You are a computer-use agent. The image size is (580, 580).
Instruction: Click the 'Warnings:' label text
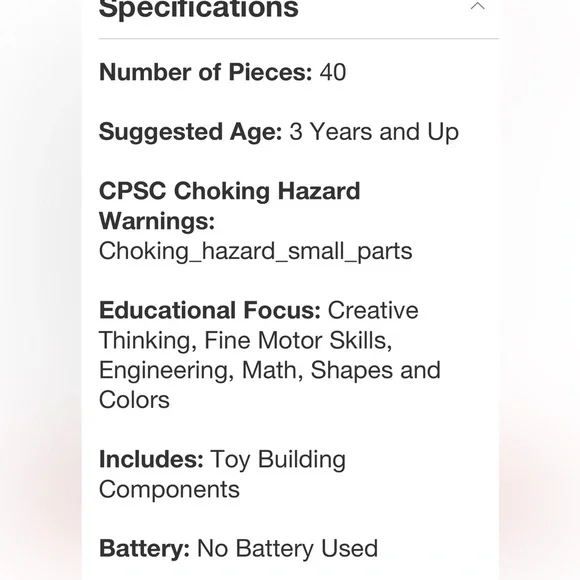point(157,221)
